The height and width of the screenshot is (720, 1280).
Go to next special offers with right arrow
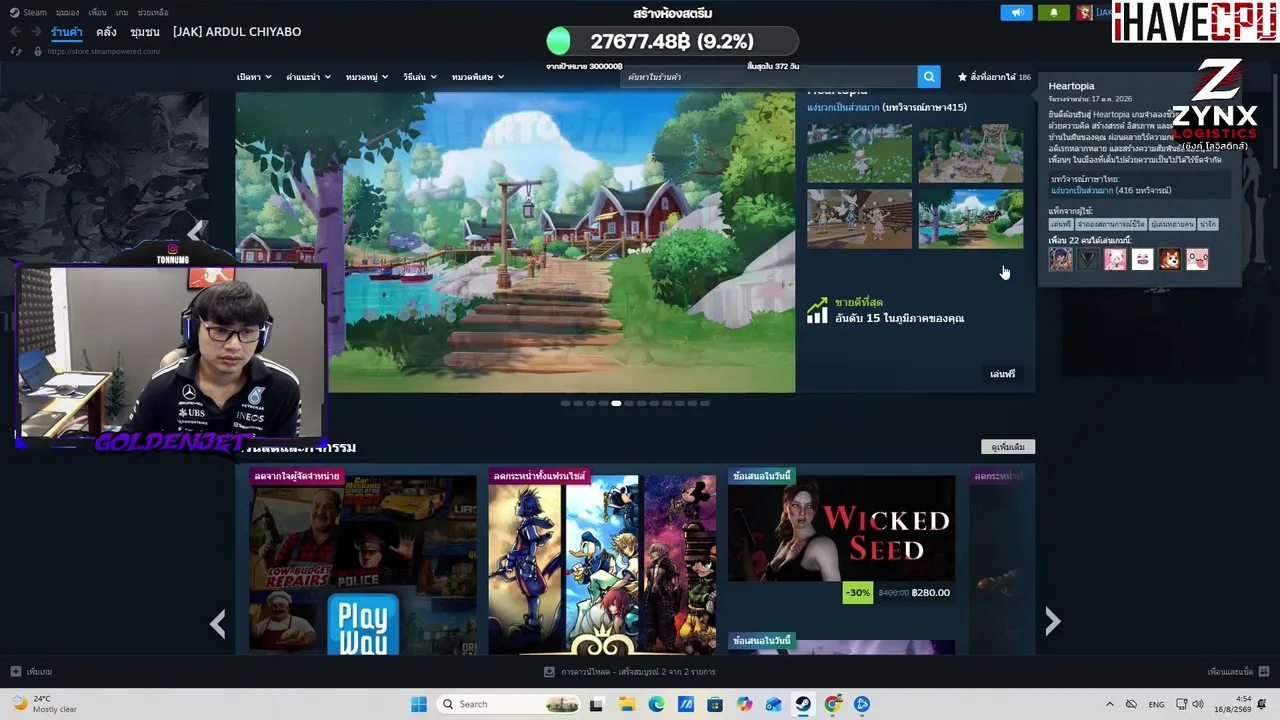coord(1052,622)
